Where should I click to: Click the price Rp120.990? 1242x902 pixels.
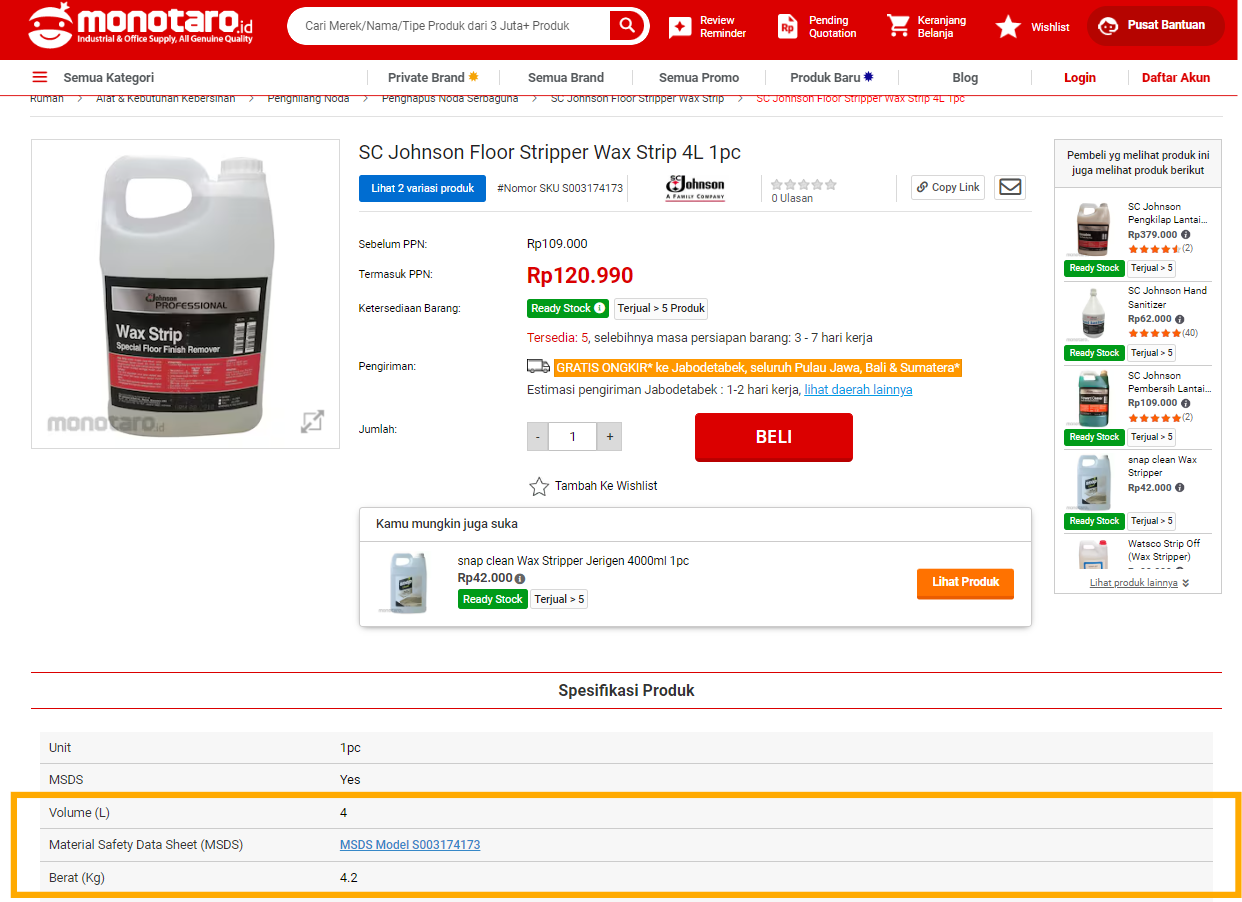tap(580, 276)
